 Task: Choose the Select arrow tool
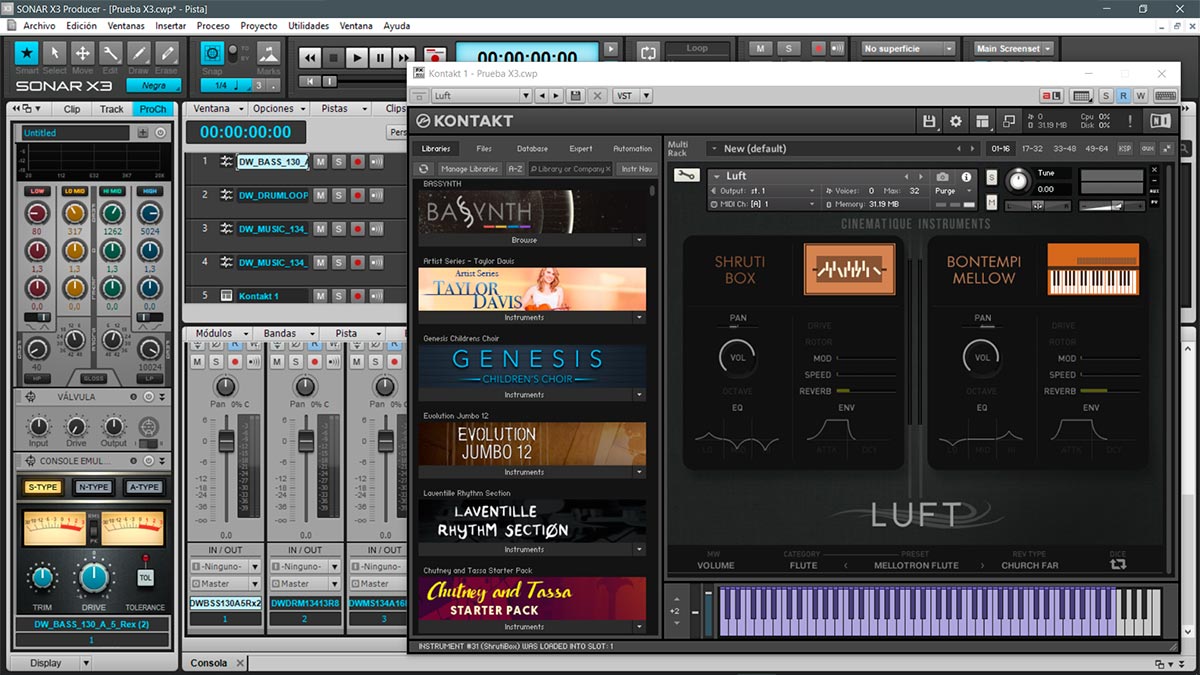55,53
